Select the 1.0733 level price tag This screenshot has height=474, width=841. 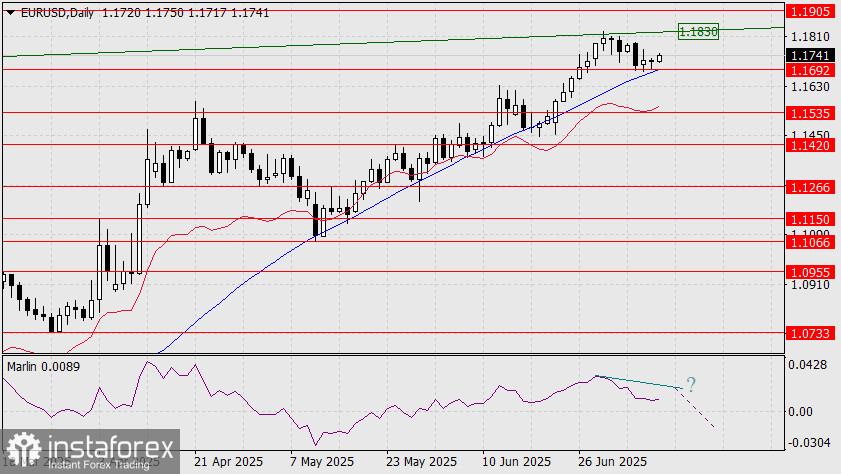coord(810,334)
